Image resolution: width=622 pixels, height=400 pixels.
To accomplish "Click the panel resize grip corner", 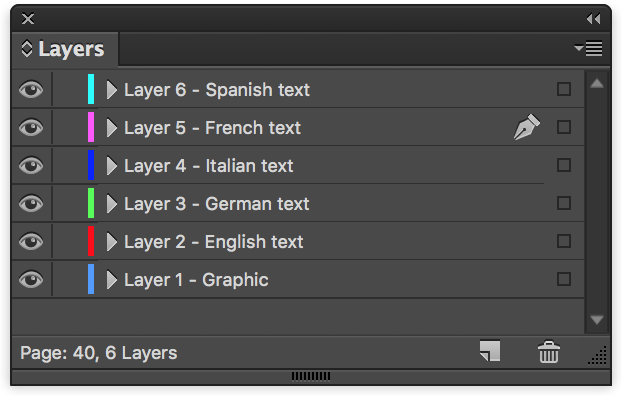I will coord(598,355).
